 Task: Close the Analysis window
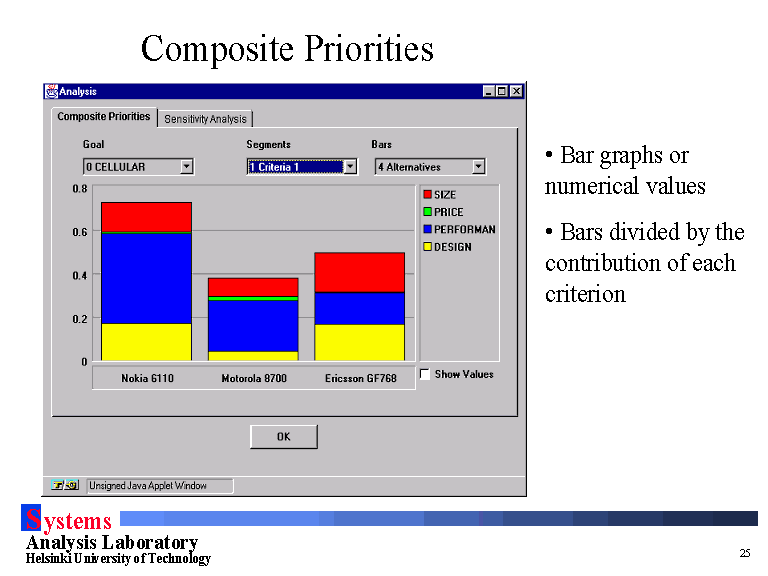click(x=516, y=91)
